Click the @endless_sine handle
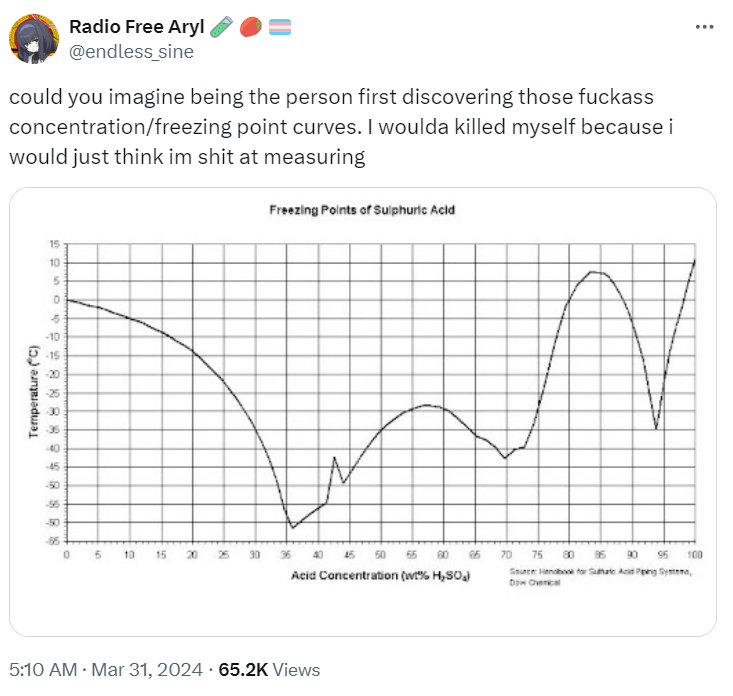Image resolution: width=733 pixels, height=696 pixels. (x=130, y=51)
